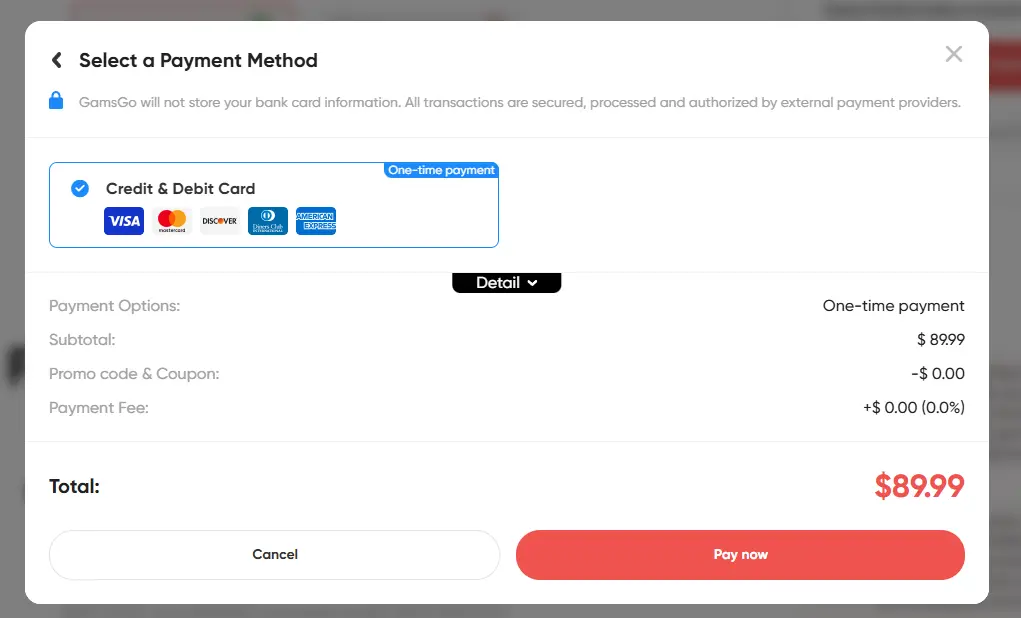Click the Visa card logo
Viewport: 1021px width, 618px height.
click(124, 221)
